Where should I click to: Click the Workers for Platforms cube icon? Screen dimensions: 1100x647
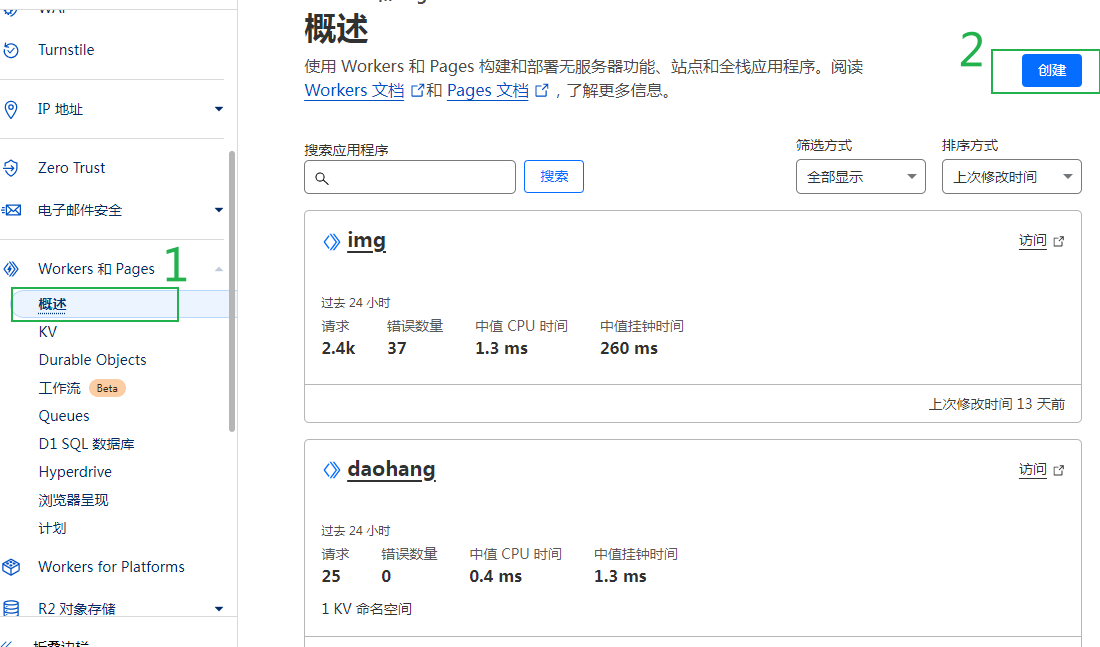coord(11,566)
